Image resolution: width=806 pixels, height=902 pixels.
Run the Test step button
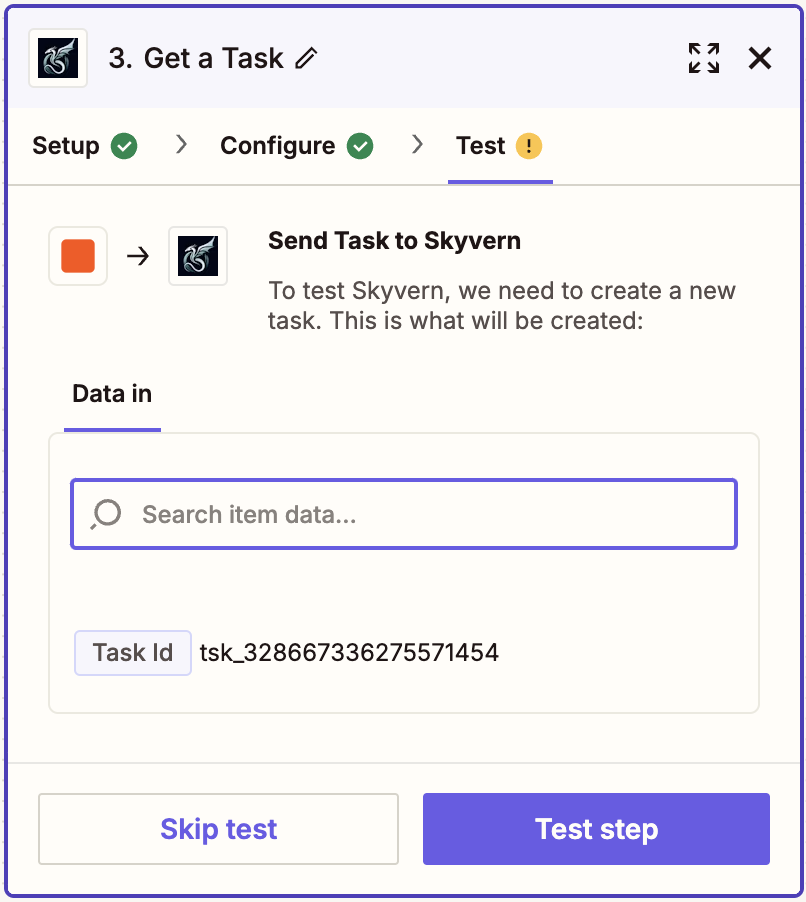pyautogui.click(x=596, y=829)
